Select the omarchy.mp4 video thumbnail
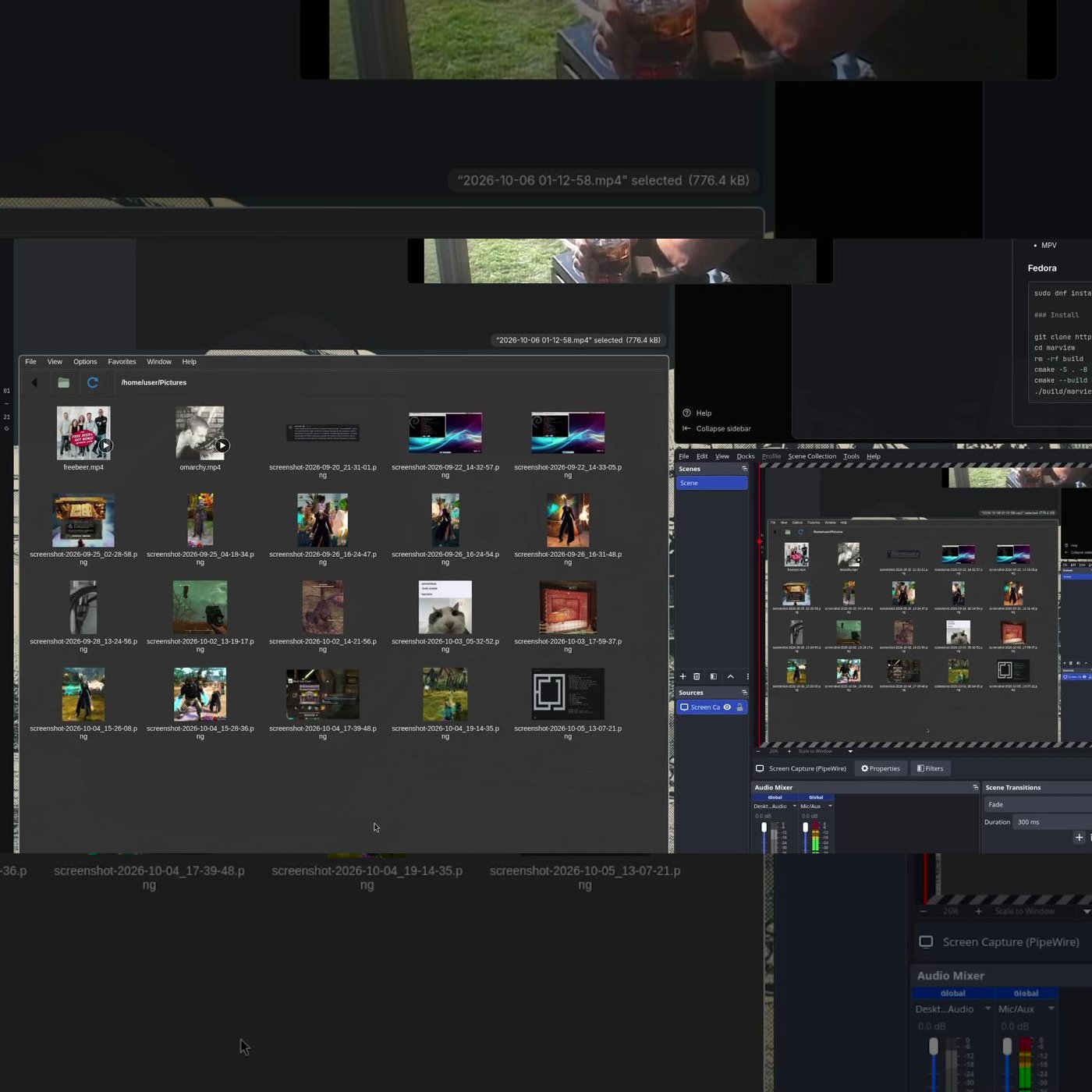Screen dimensions: 1092x1092 pos(200,432)
